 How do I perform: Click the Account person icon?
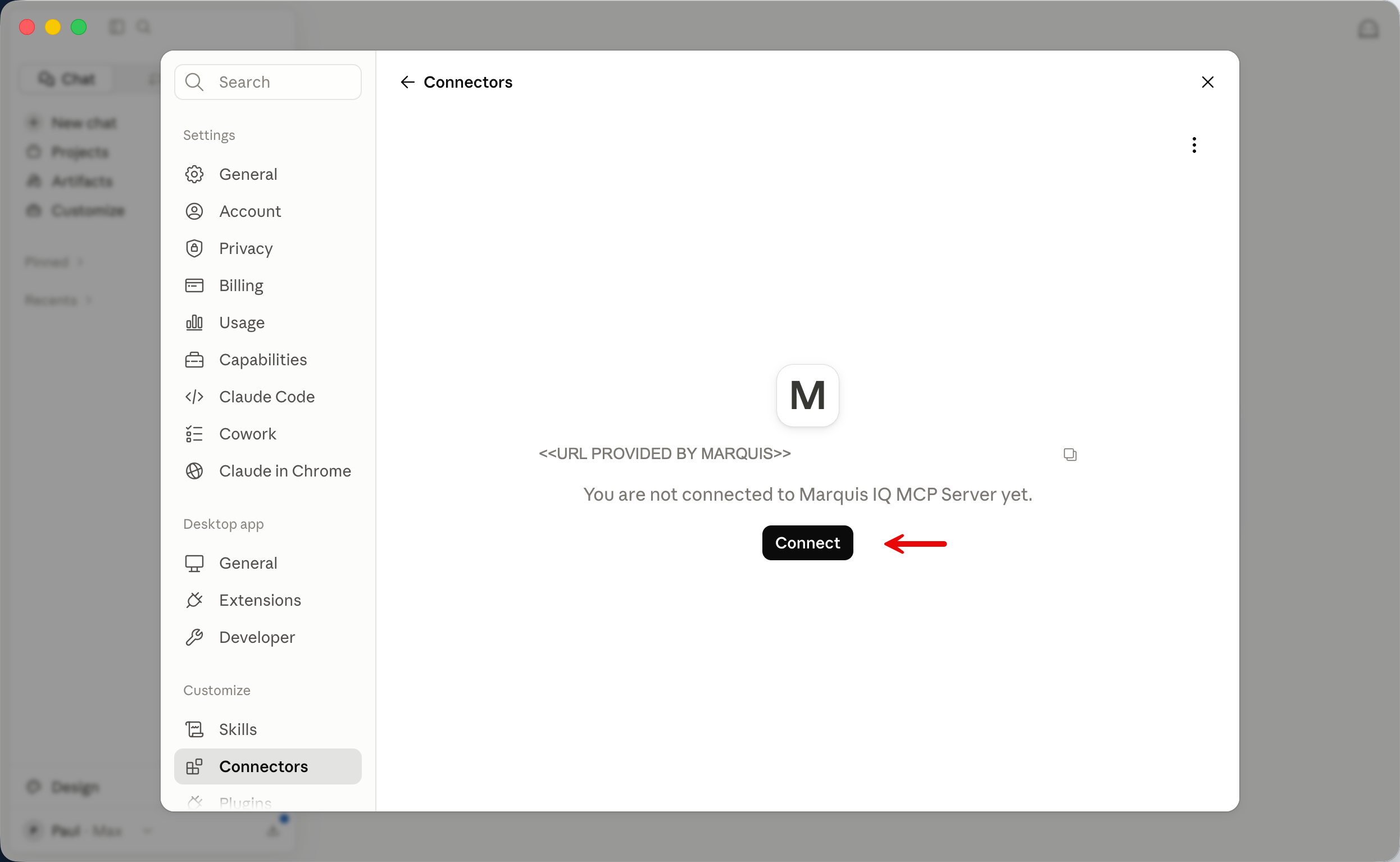194,211
